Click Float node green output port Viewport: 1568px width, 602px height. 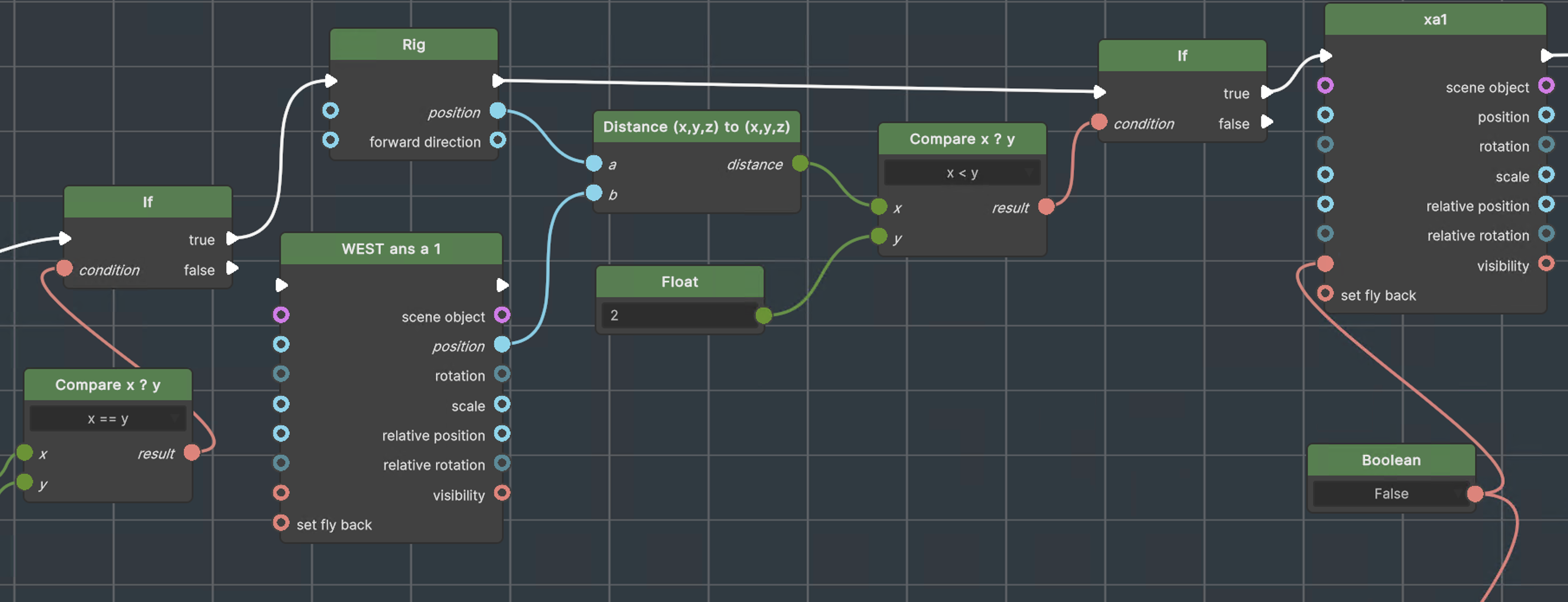coord(763,315)
